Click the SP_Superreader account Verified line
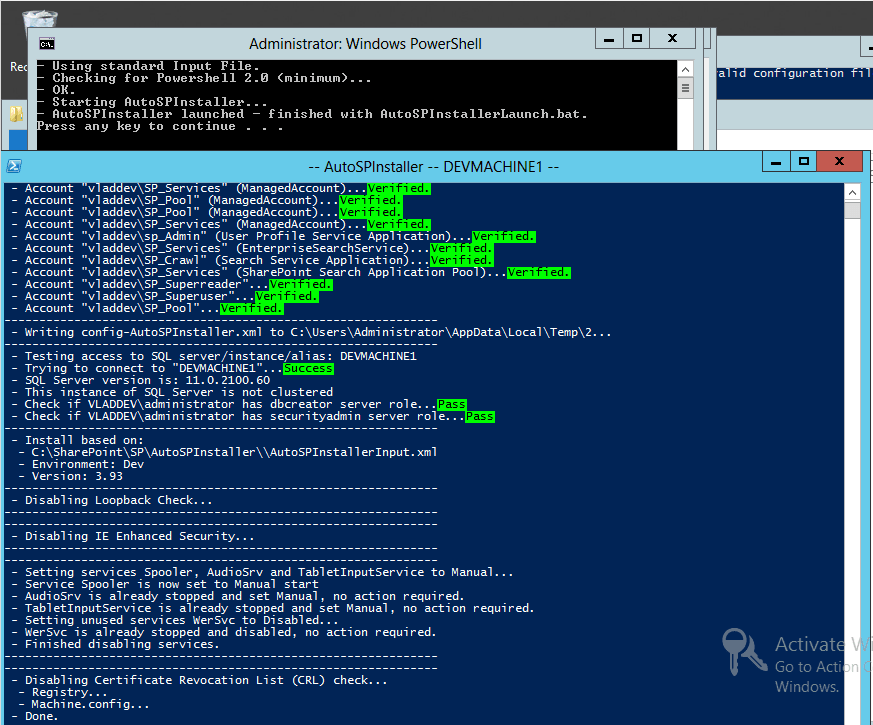 click(x=172, y=285)
